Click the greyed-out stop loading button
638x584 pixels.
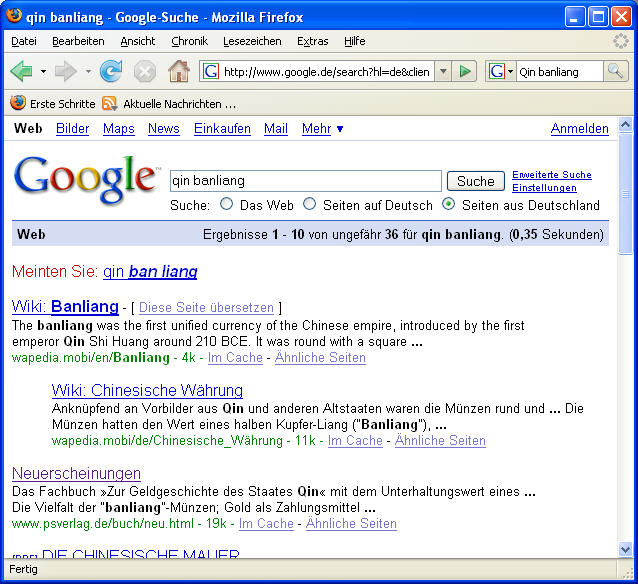point(145,72)
